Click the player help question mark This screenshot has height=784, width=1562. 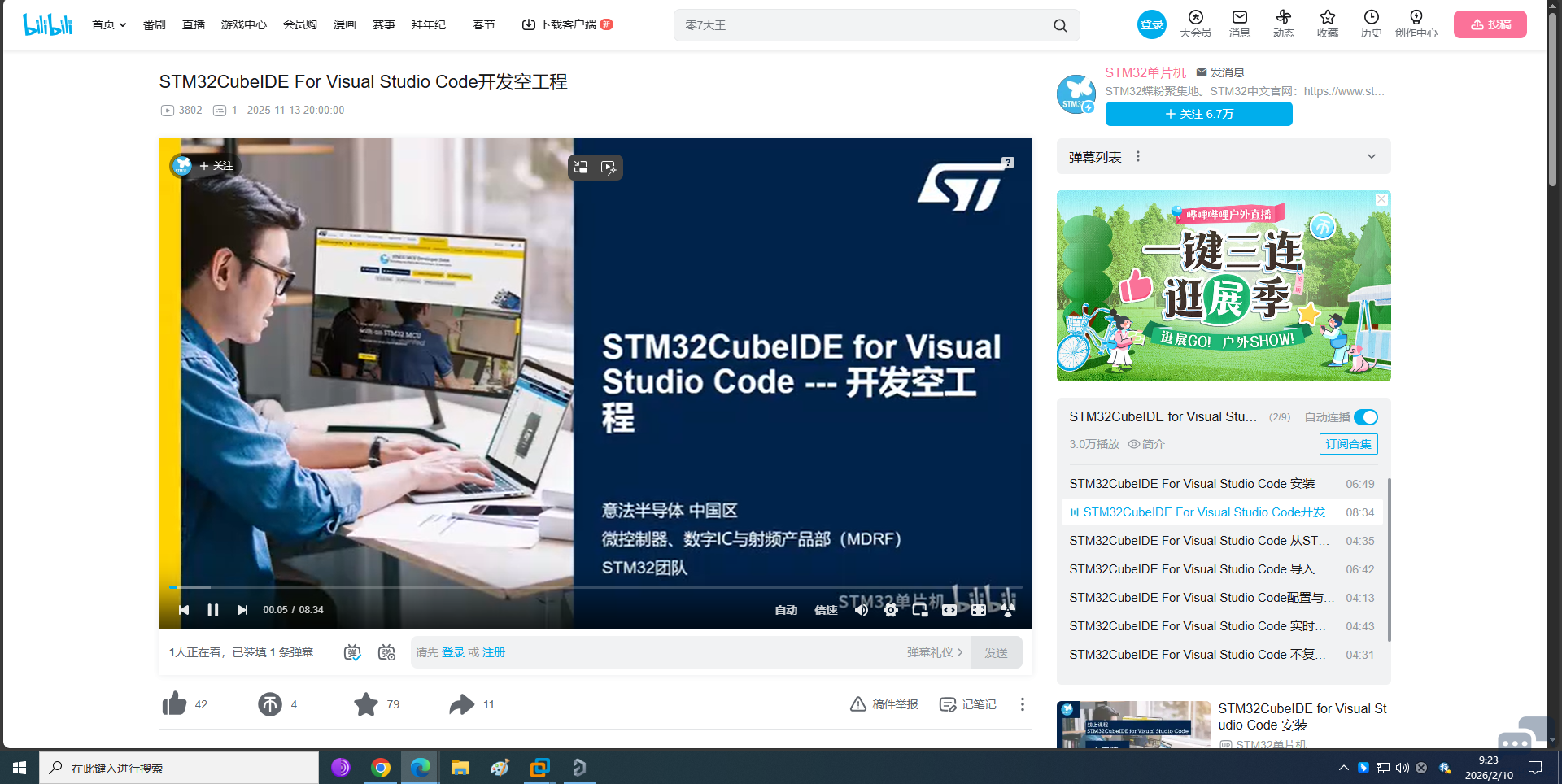pos(1008,163)
